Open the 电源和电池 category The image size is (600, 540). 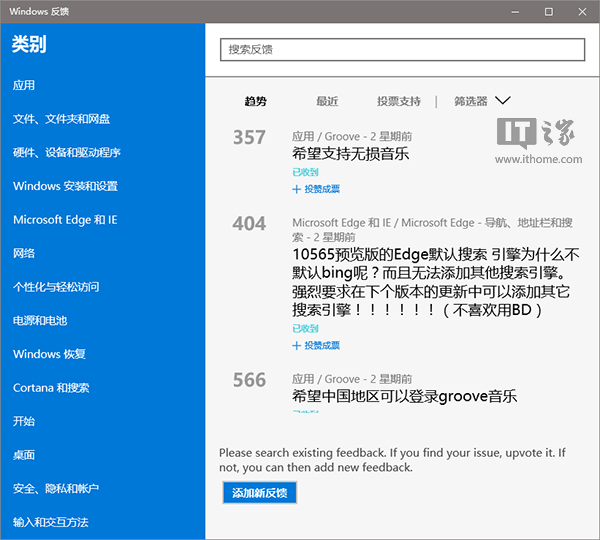point(40,320)
